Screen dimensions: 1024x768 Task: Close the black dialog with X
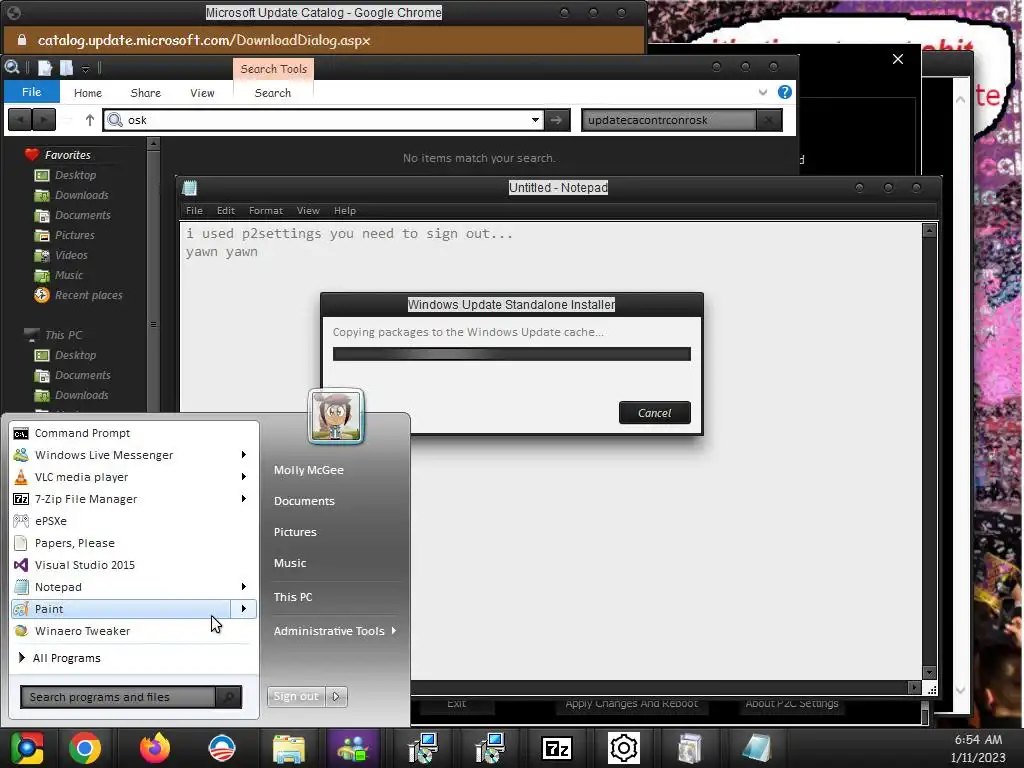[898, 59]
